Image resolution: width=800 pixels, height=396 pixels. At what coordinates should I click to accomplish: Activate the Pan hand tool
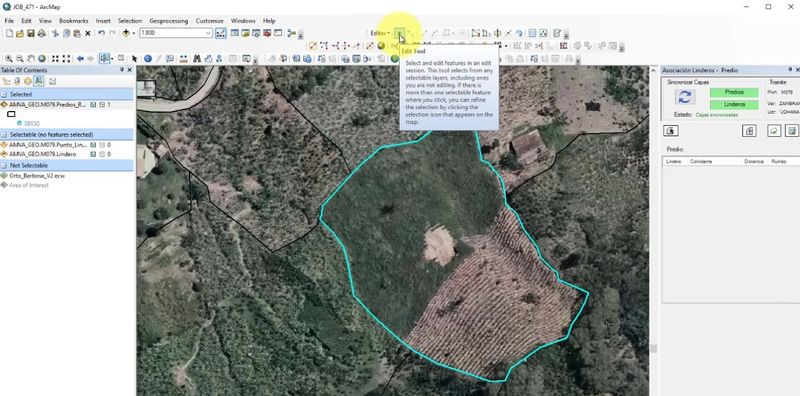[31, 59]
